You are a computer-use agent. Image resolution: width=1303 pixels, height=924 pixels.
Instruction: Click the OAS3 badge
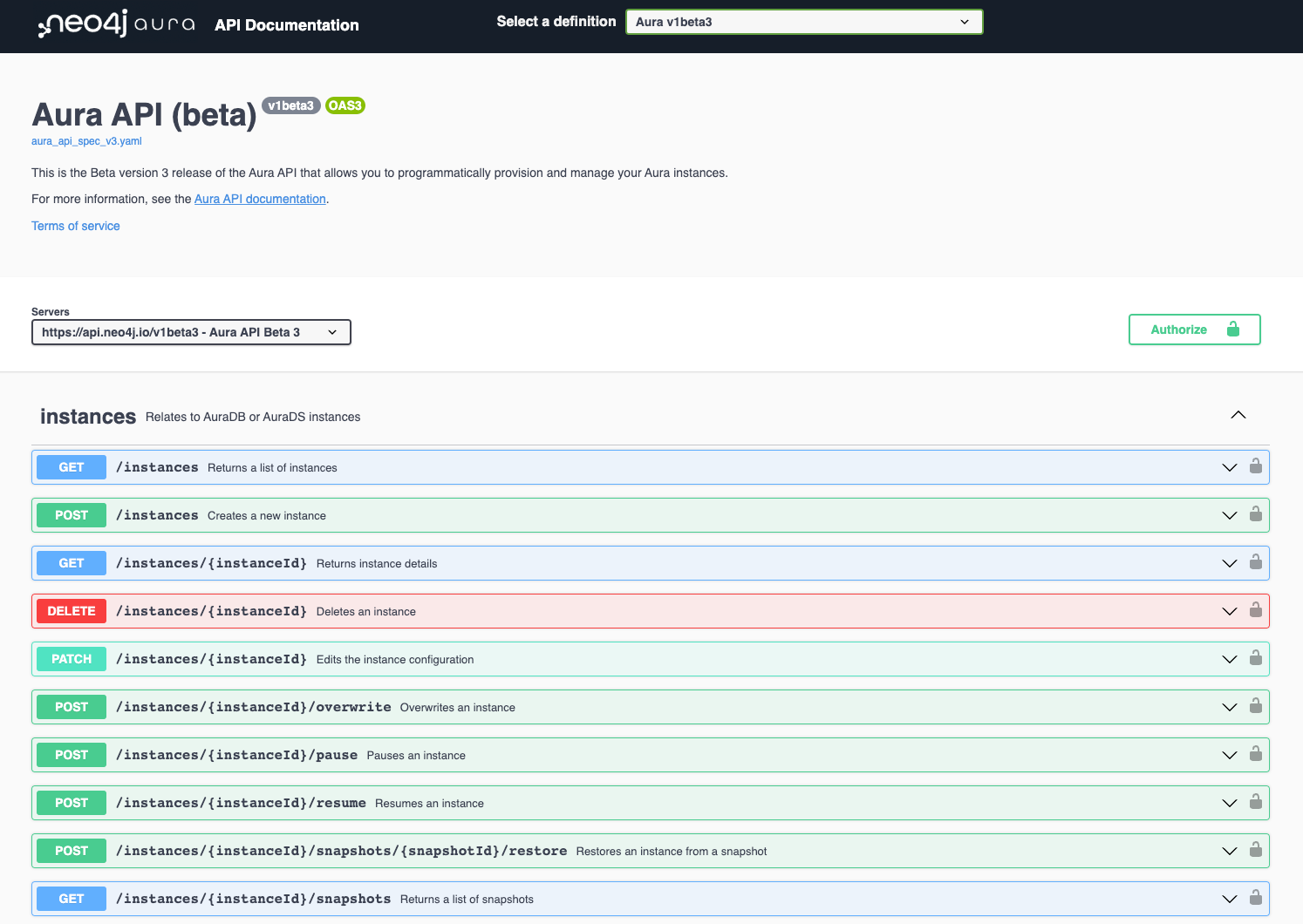click(x=345, y=105)
